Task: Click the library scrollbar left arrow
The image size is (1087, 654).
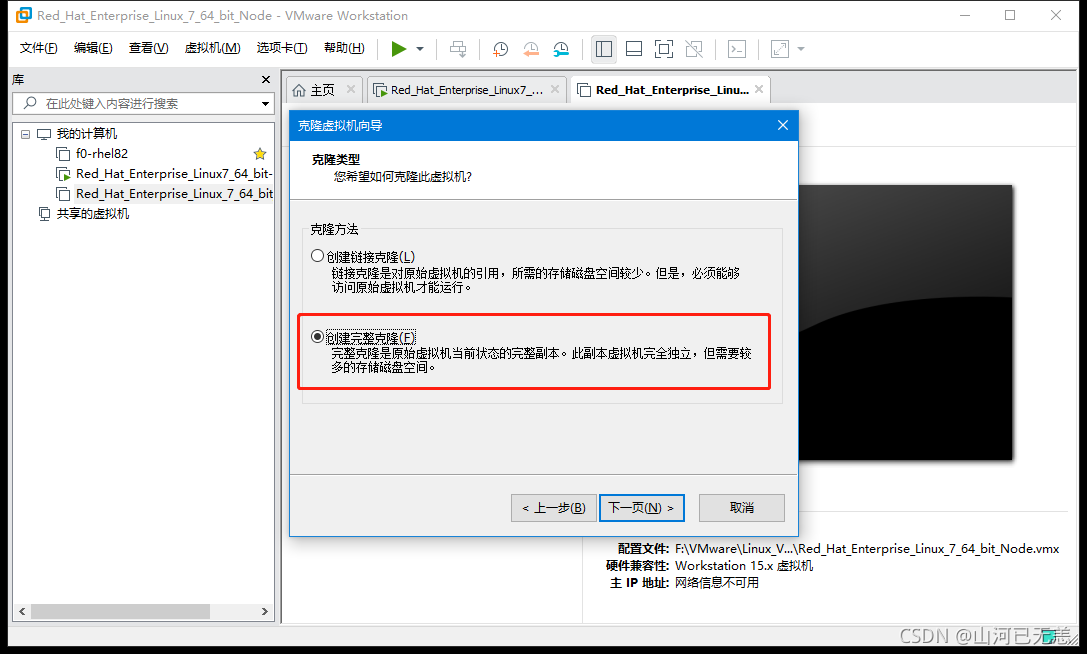Action: click(x=22, y=612)
